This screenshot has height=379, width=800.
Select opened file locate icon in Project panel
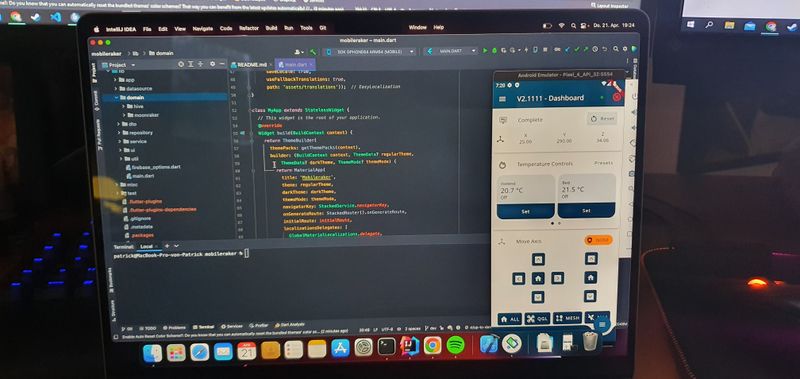[181, 64]
